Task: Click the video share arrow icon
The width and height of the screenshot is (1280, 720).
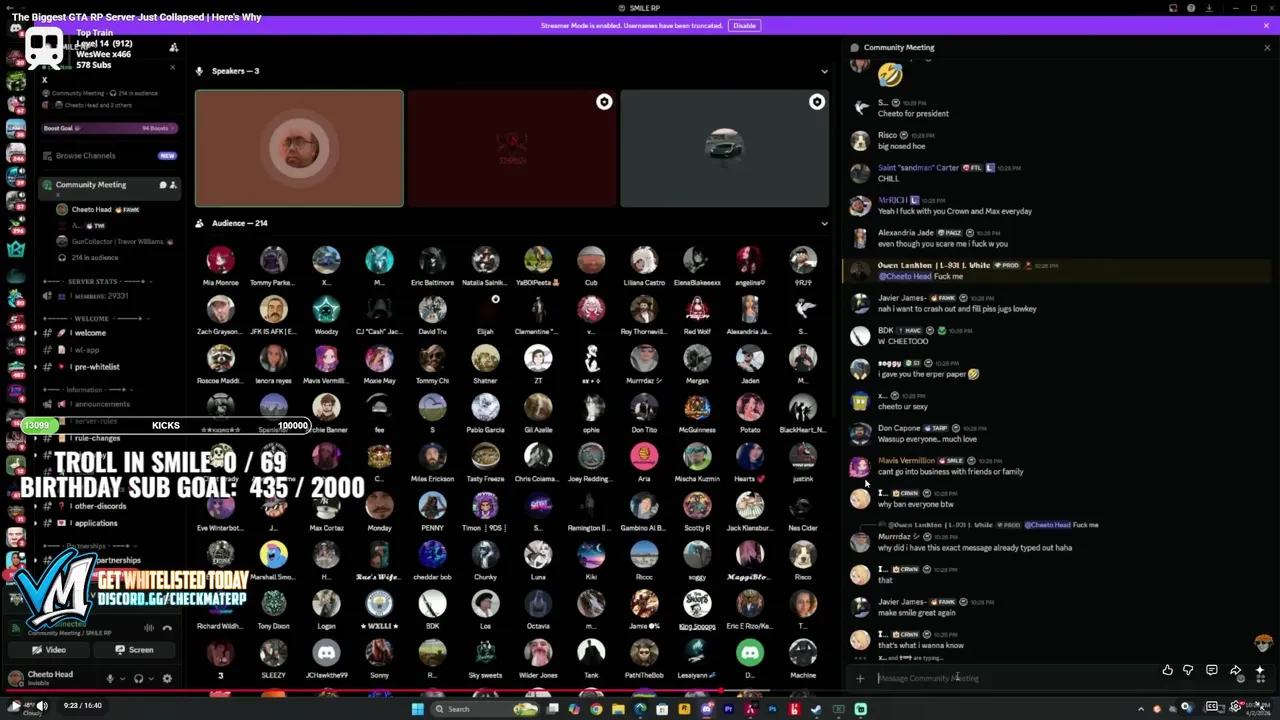Action: pyautogui.click(x=1236, y=670)
